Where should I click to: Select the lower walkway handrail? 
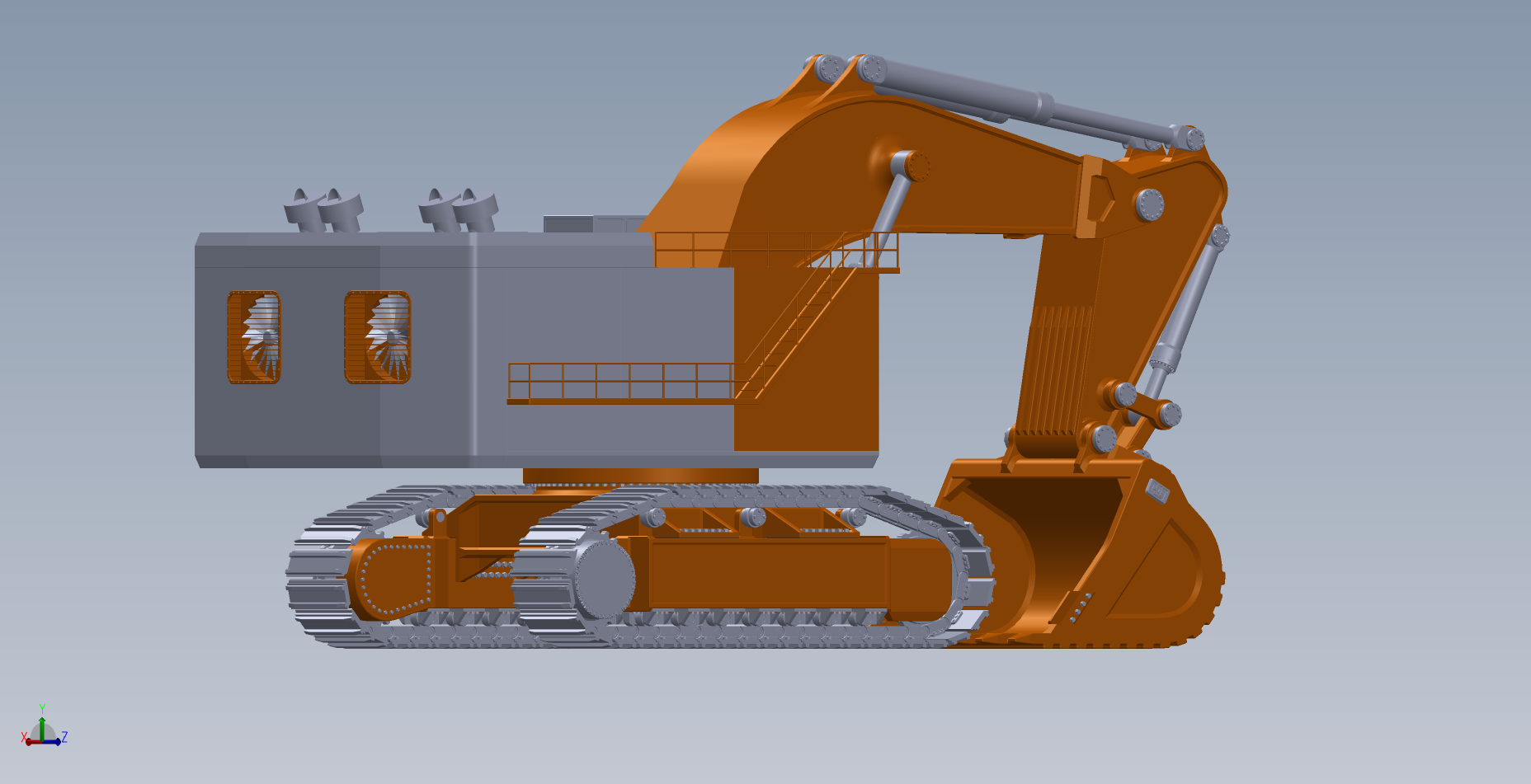pyautogui.click(x=619, y=381)
